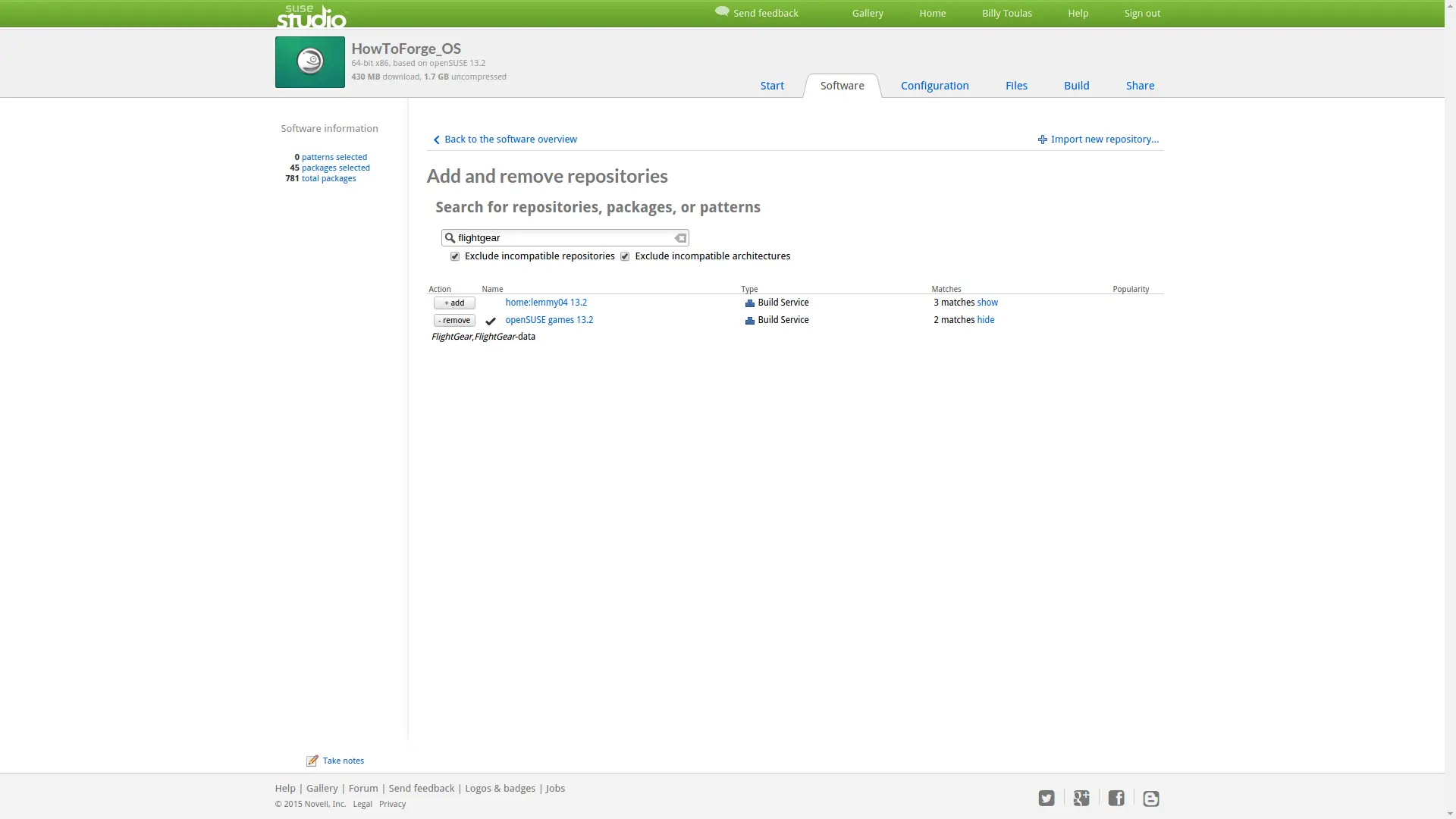
Task: Click Send feedback in the top bar
Action: tap(765, 13)
